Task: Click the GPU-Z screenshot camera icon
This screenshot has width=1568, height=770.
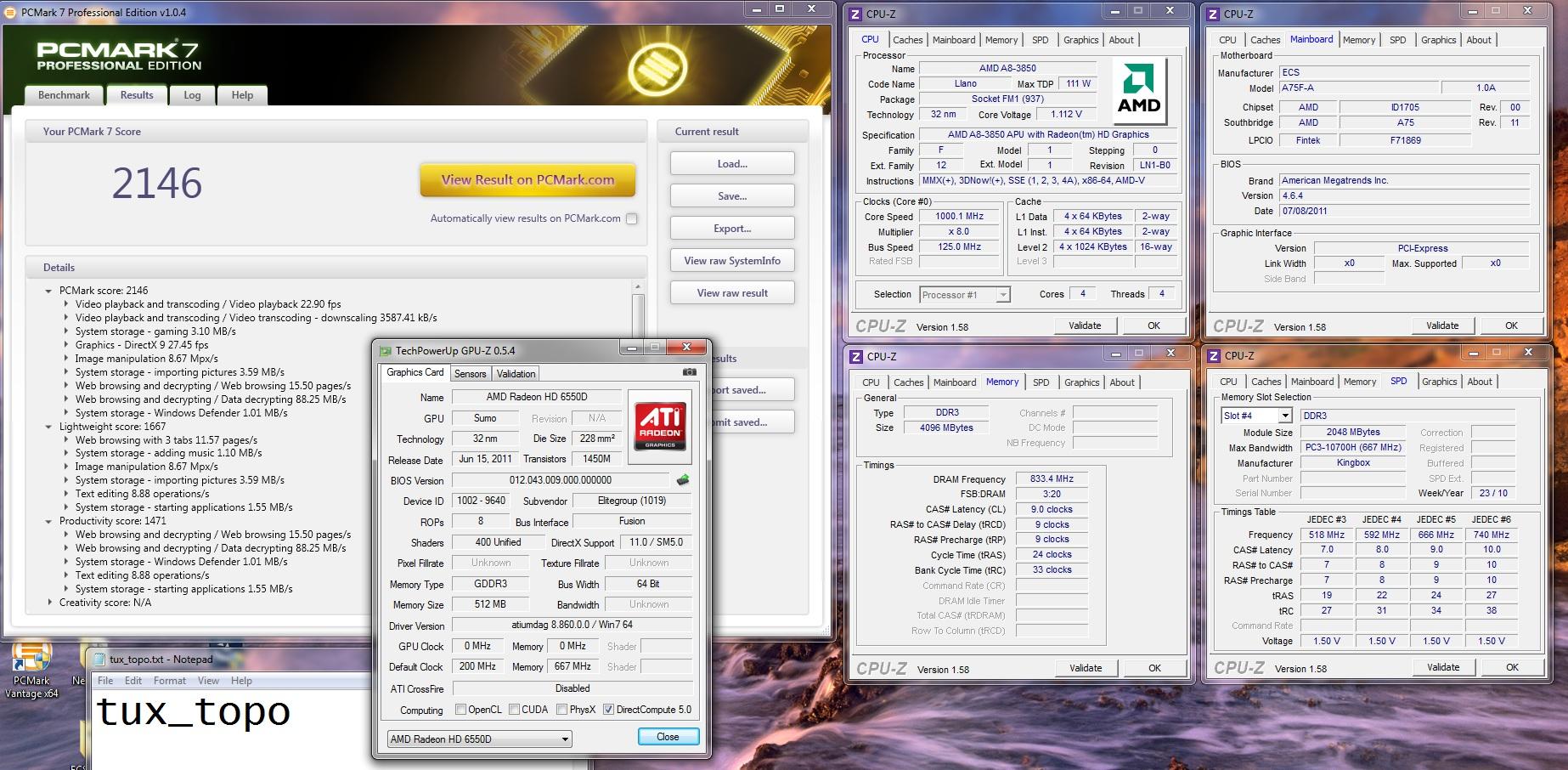Action: (x=690, y=372)
